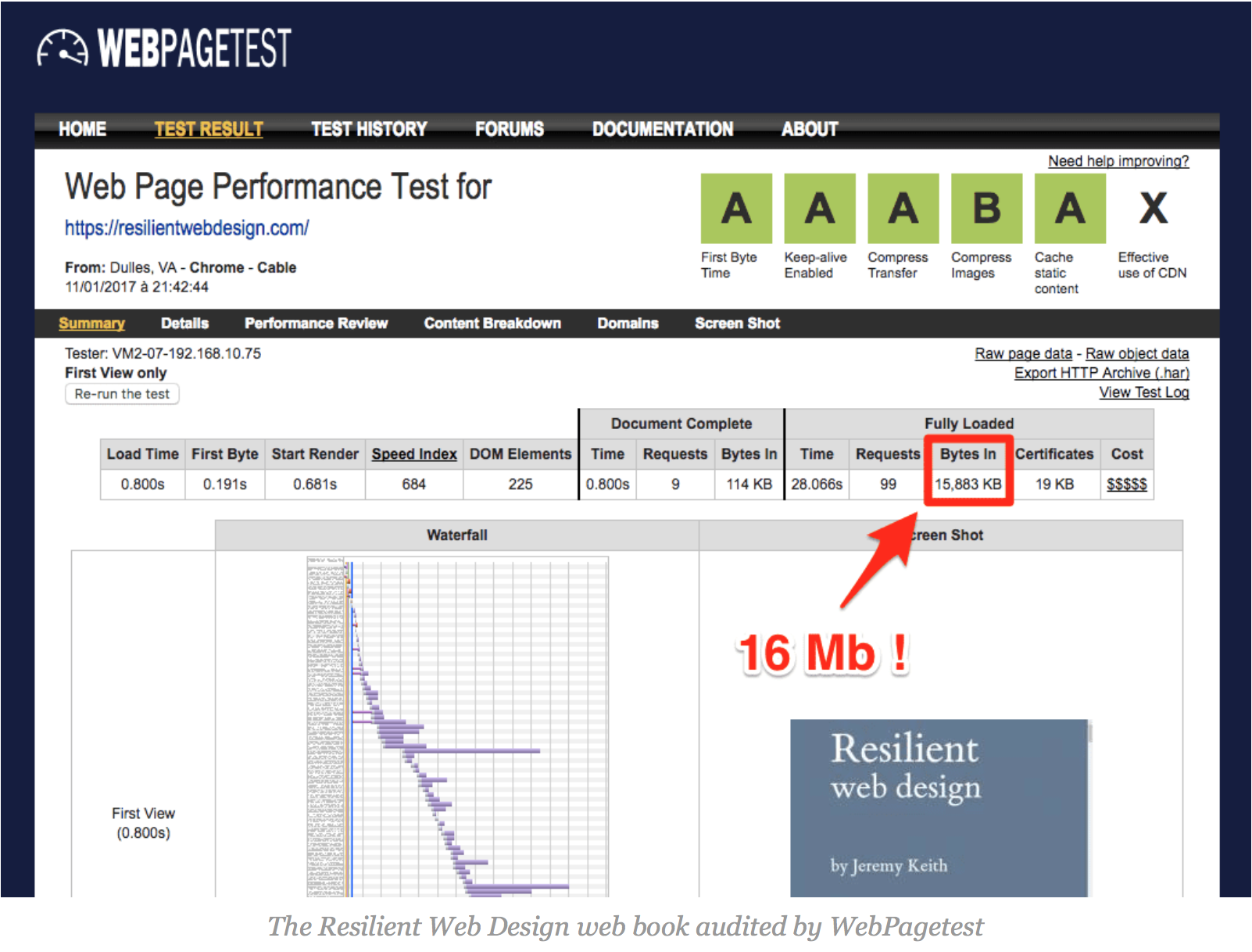Open the HOME menu item
Screen dimensions: 1252x952
pos(83,129)
